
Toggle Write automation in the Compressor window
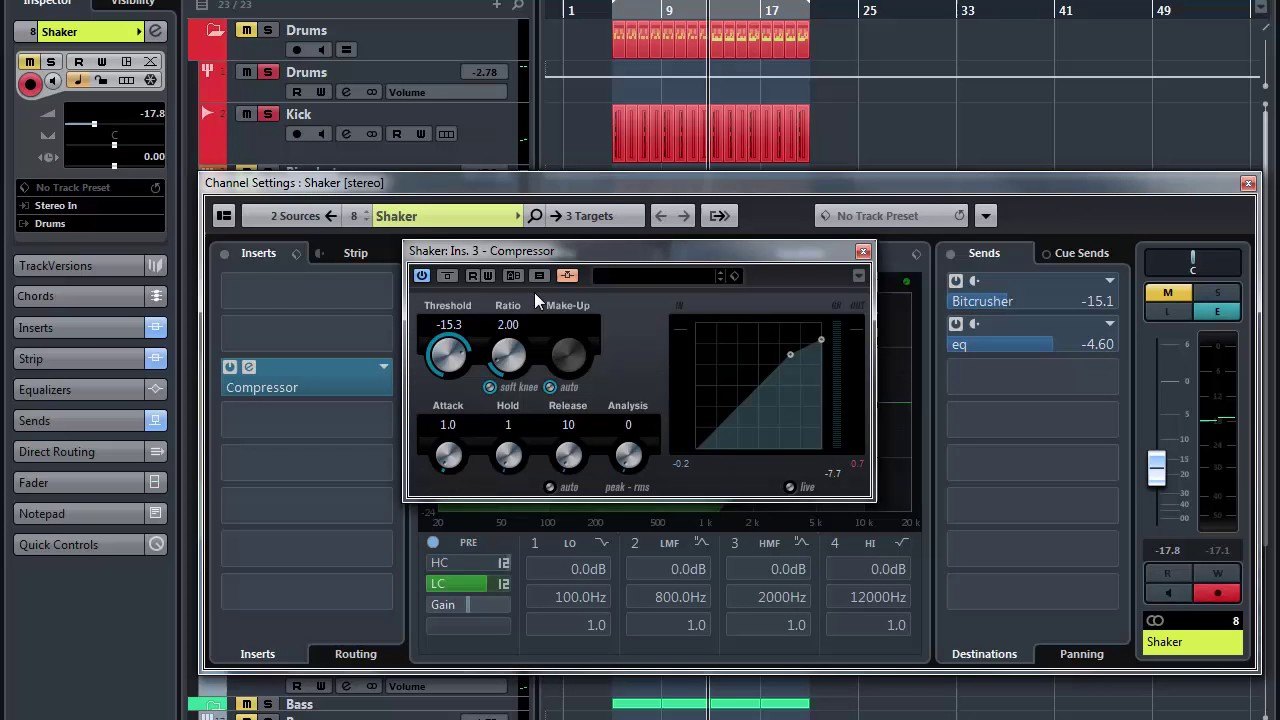[487, 276]
